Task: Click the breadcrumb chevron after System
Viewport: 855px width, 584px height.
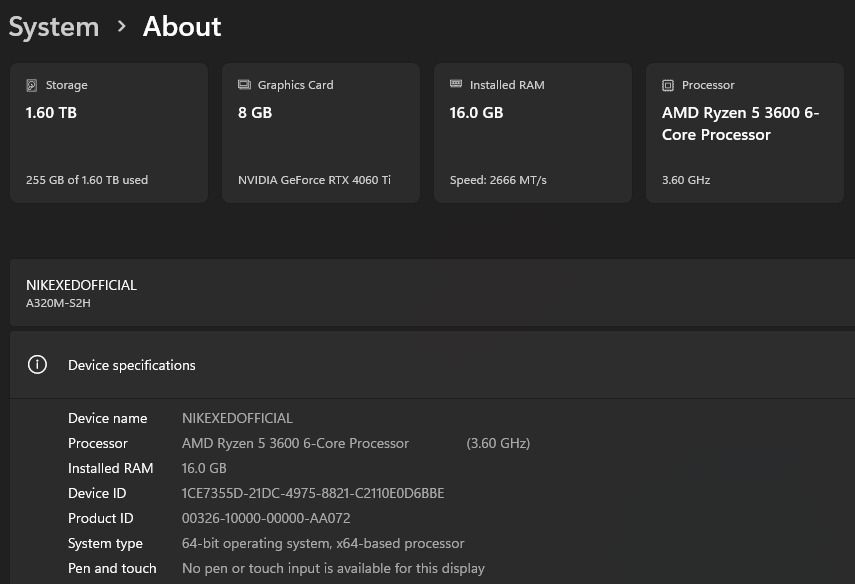Action: click(x=122, y=26)
